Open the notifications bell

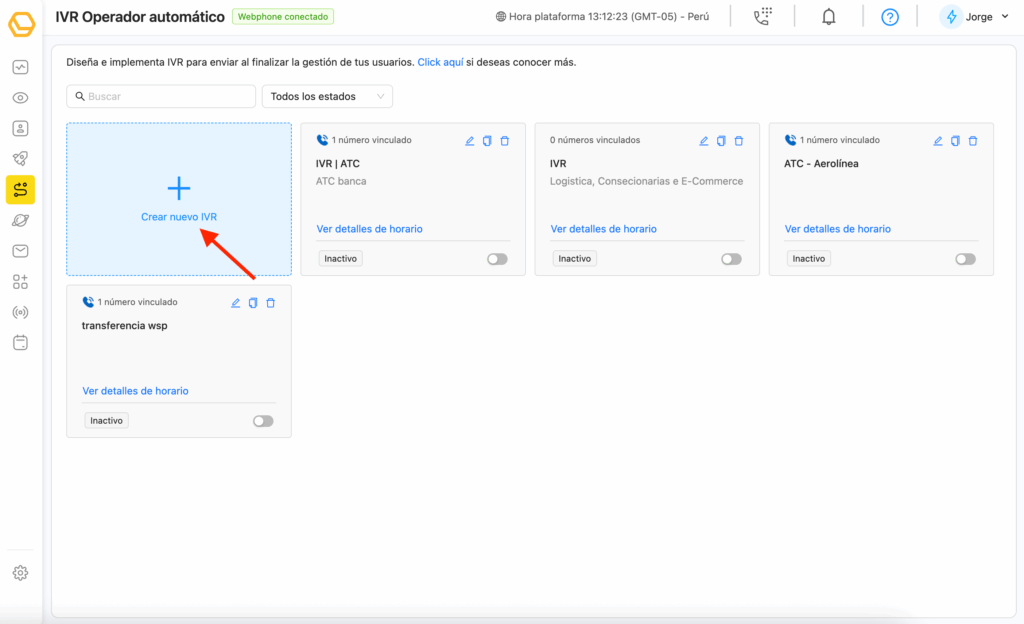click(828, 17)
